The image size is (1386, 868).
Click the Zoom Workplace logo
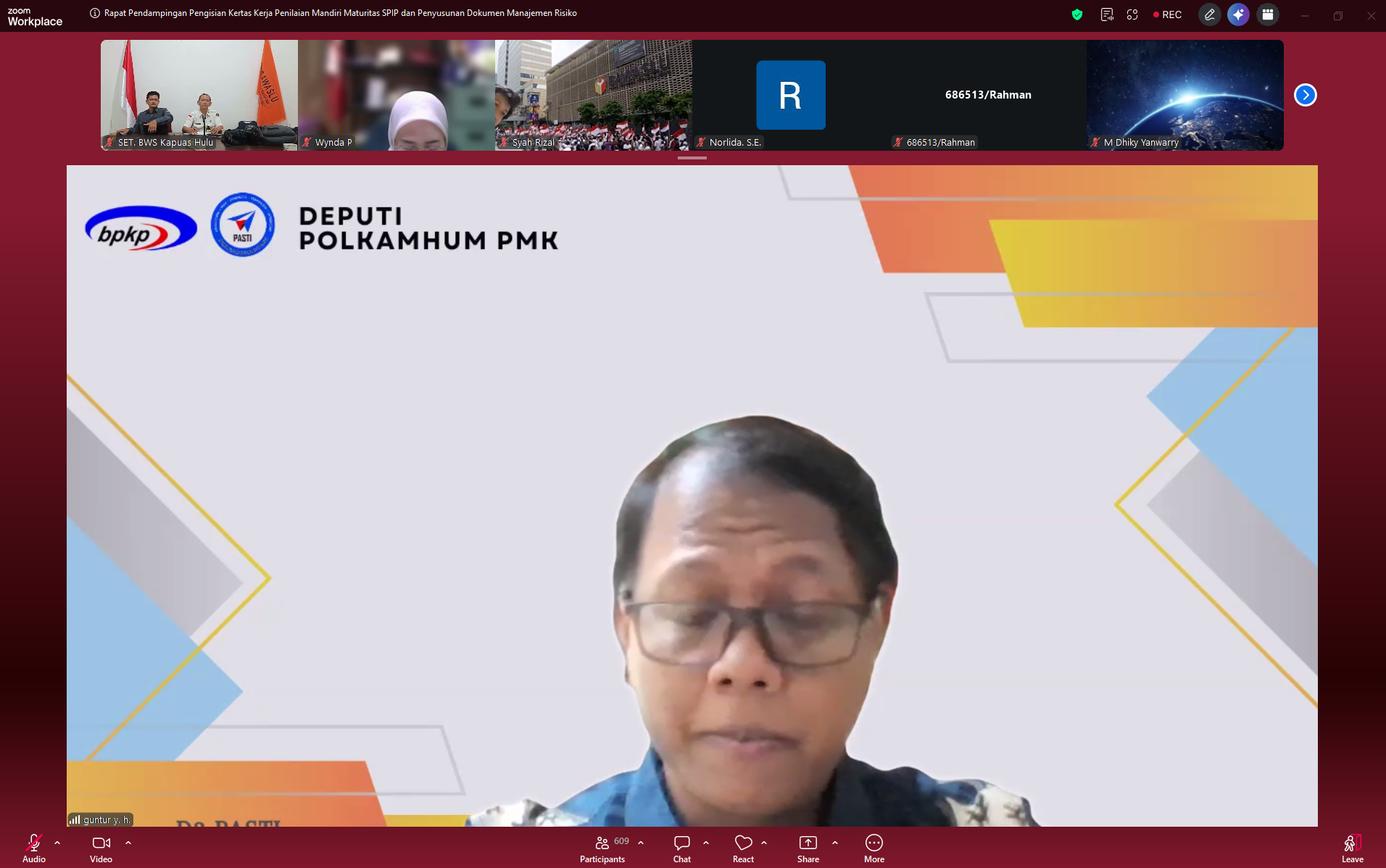pos(35,17)
